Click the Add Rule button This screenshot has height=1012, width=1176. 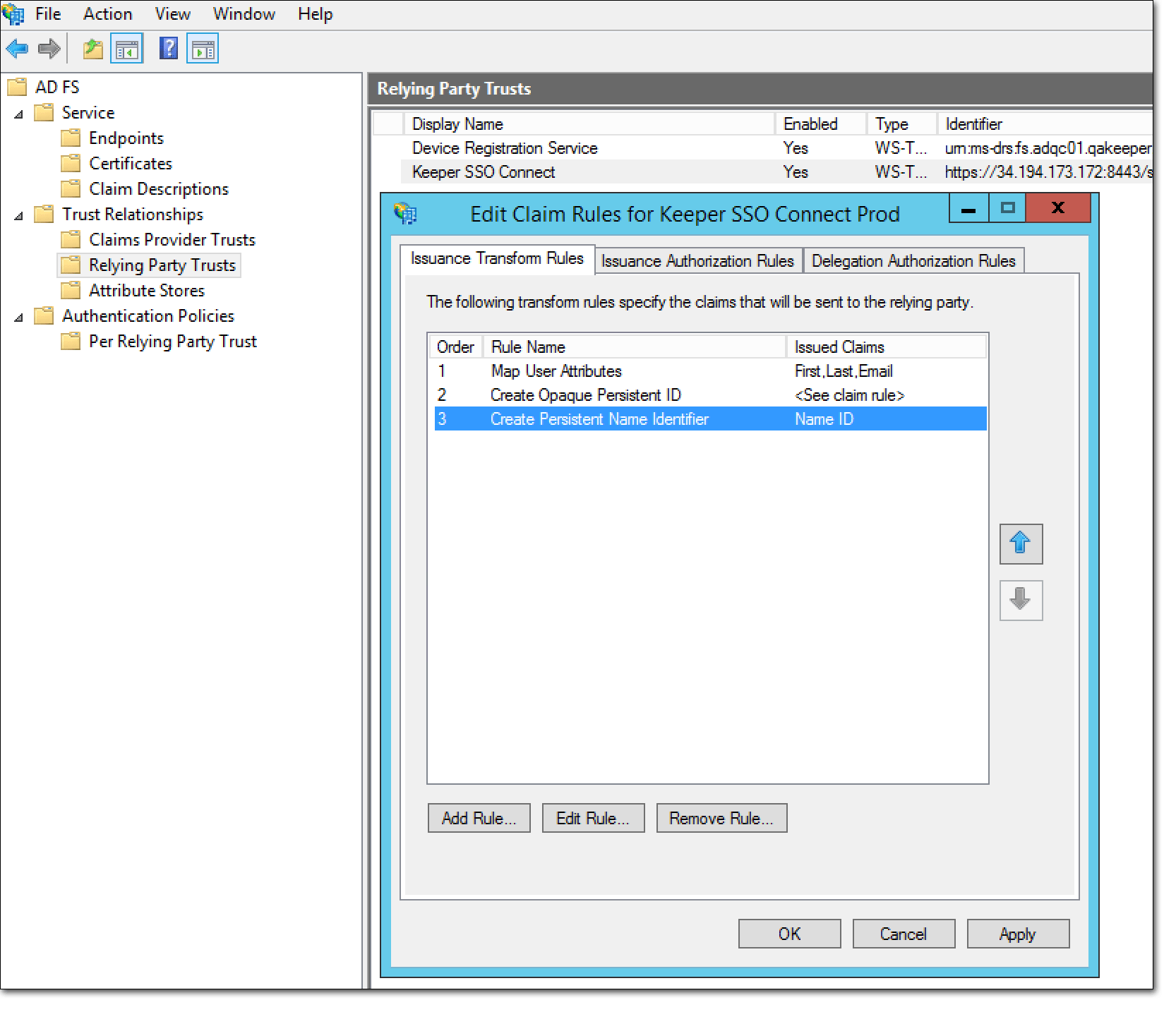coord(479,818)
